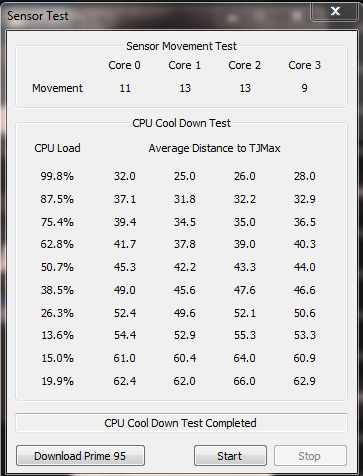Select the Core 1 column header
Image resolution: width=363 pixels, height=476 pixels.
(184, 65)
